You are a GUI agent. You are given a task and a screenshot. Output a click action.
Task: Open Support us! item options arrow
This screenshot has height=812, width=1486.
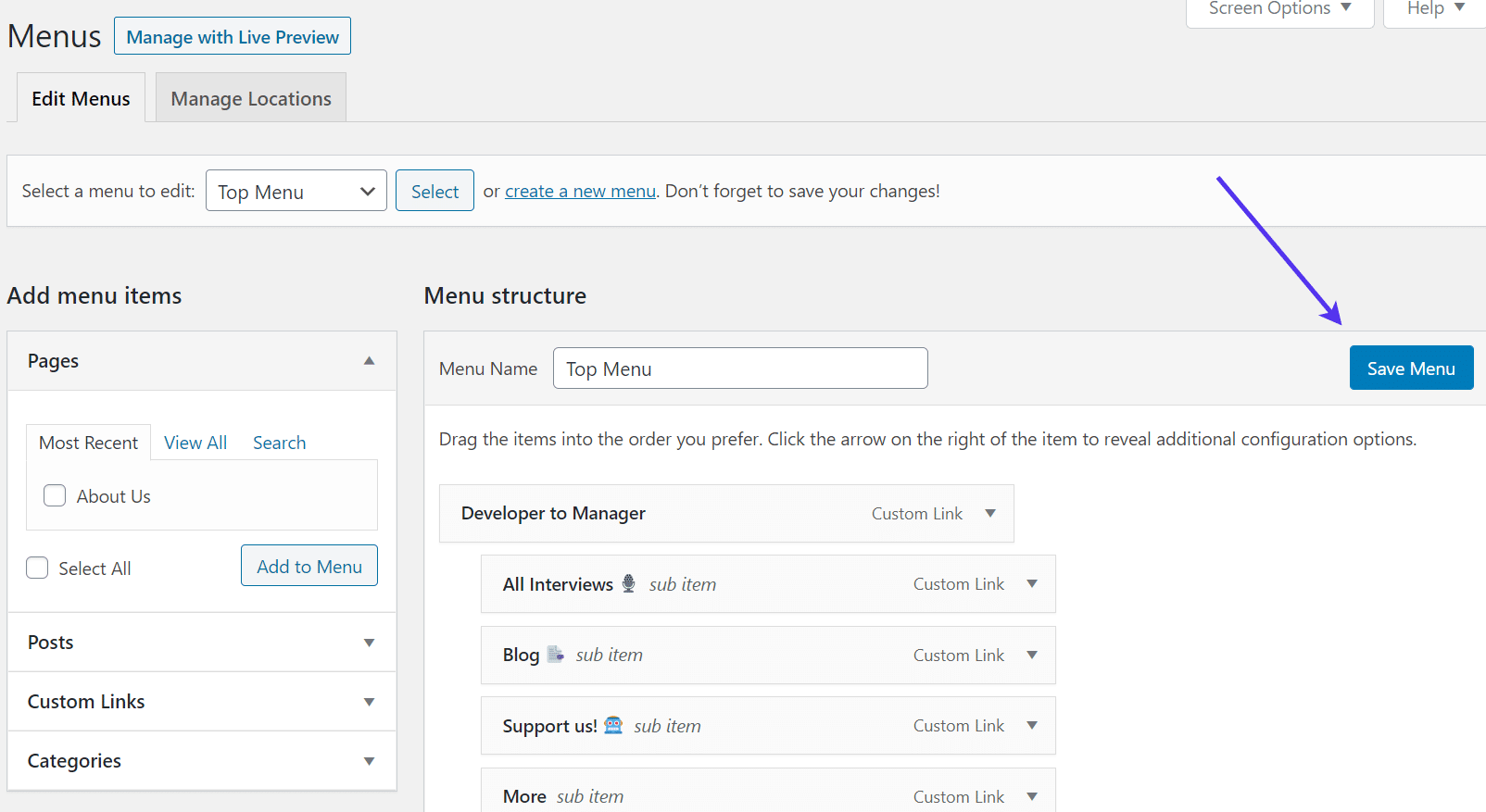pyautogui.click(x=1032, y=726)
